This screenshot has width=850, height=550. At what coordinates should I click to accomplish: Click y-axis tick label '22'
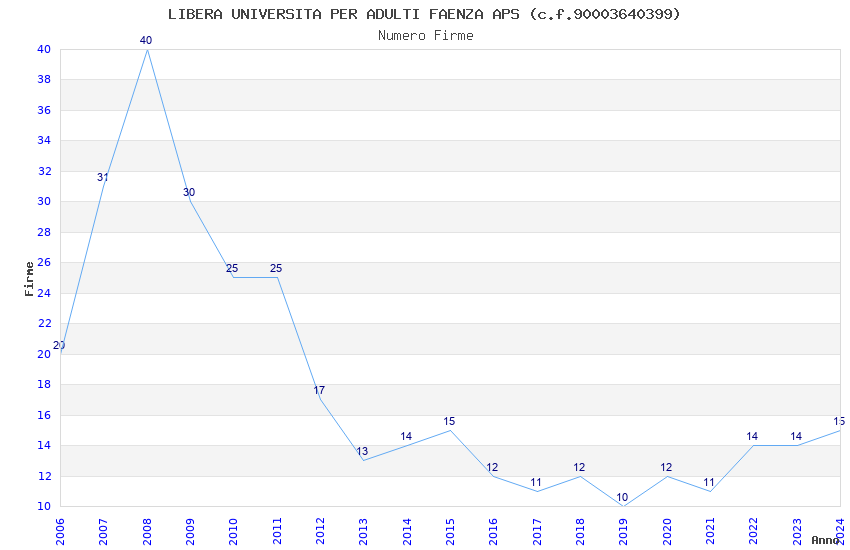point(44,323)
